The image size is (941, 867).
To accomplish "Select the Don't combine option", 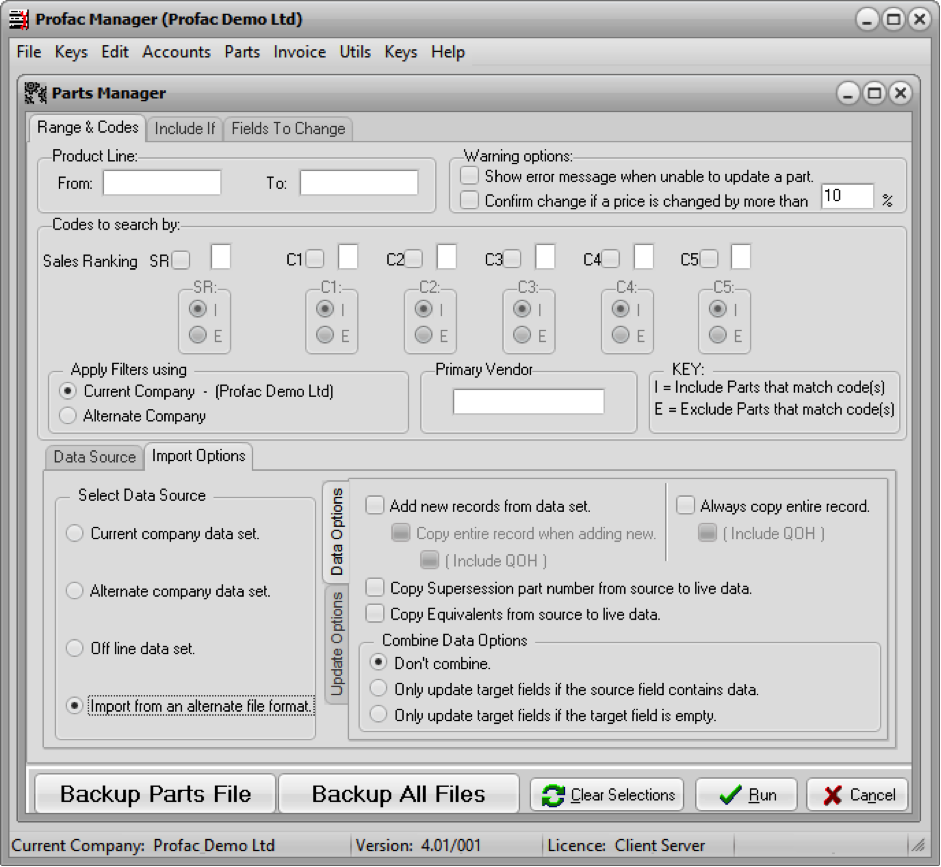I will (x=378, y=662).
